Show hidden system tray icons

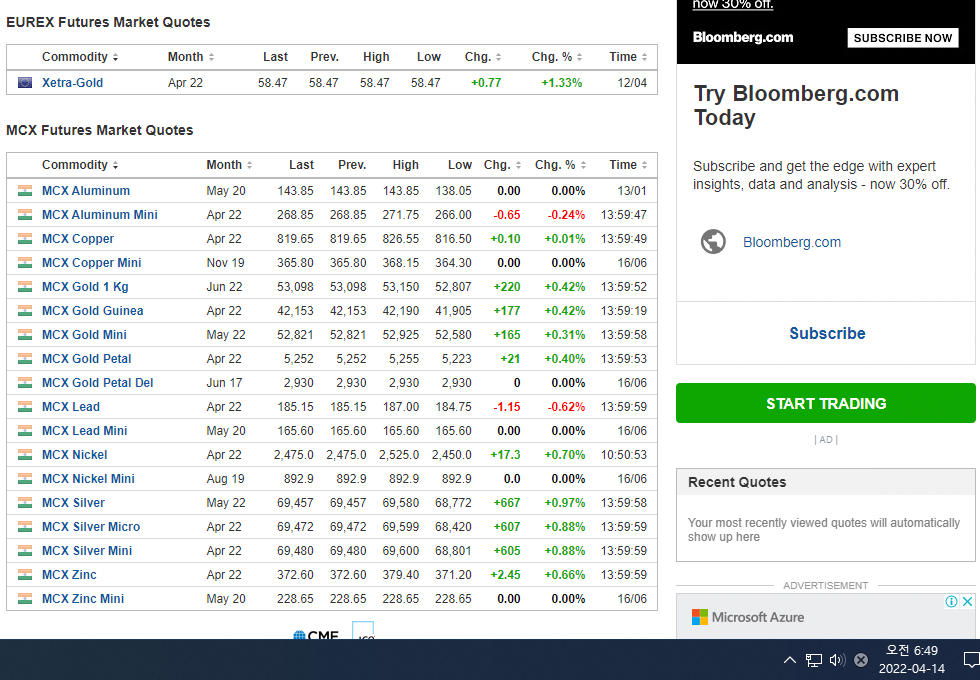[790, 660]
